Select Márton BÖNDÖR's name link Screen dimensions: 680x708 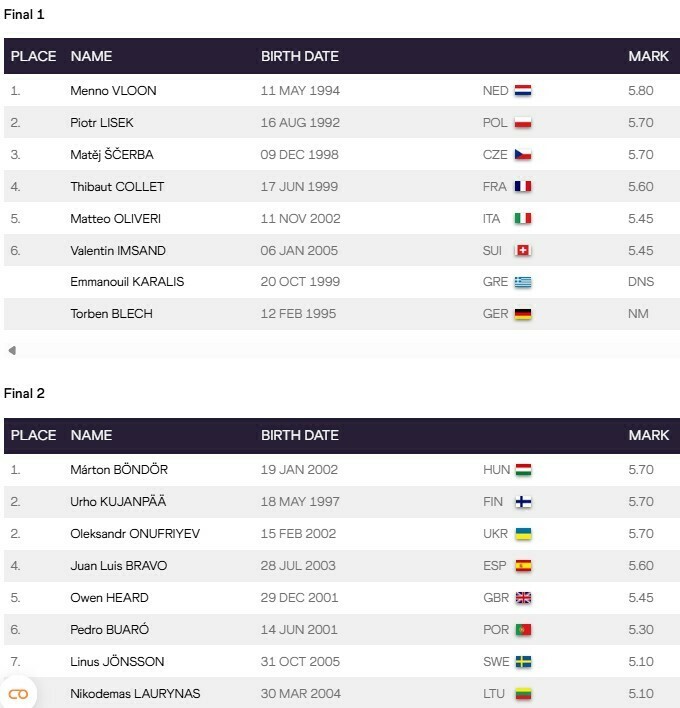pos(119,470)
